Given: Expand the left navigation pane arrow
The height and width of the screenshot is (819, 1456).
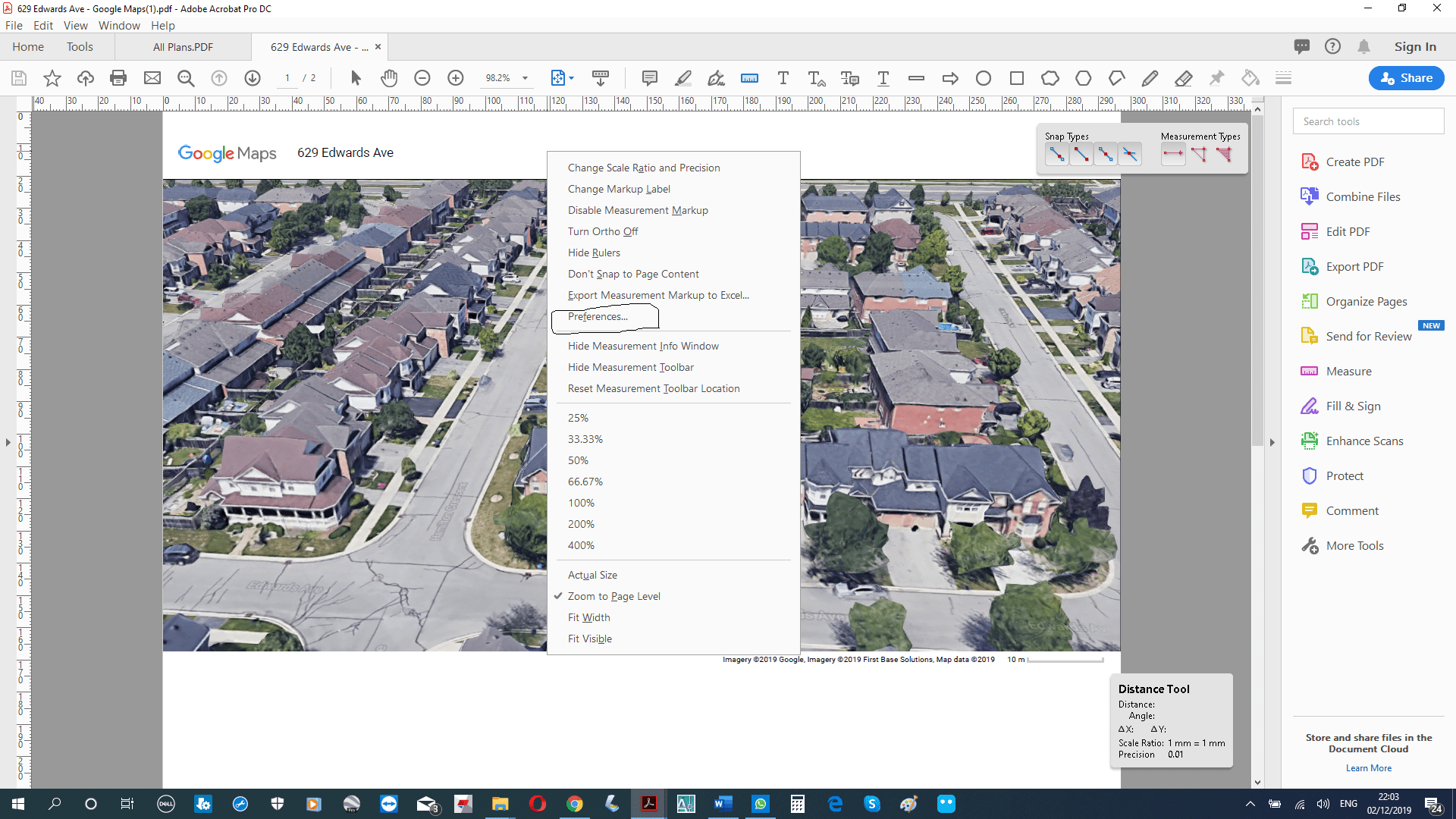Looking at the screenshot, I should coord(7,442).
